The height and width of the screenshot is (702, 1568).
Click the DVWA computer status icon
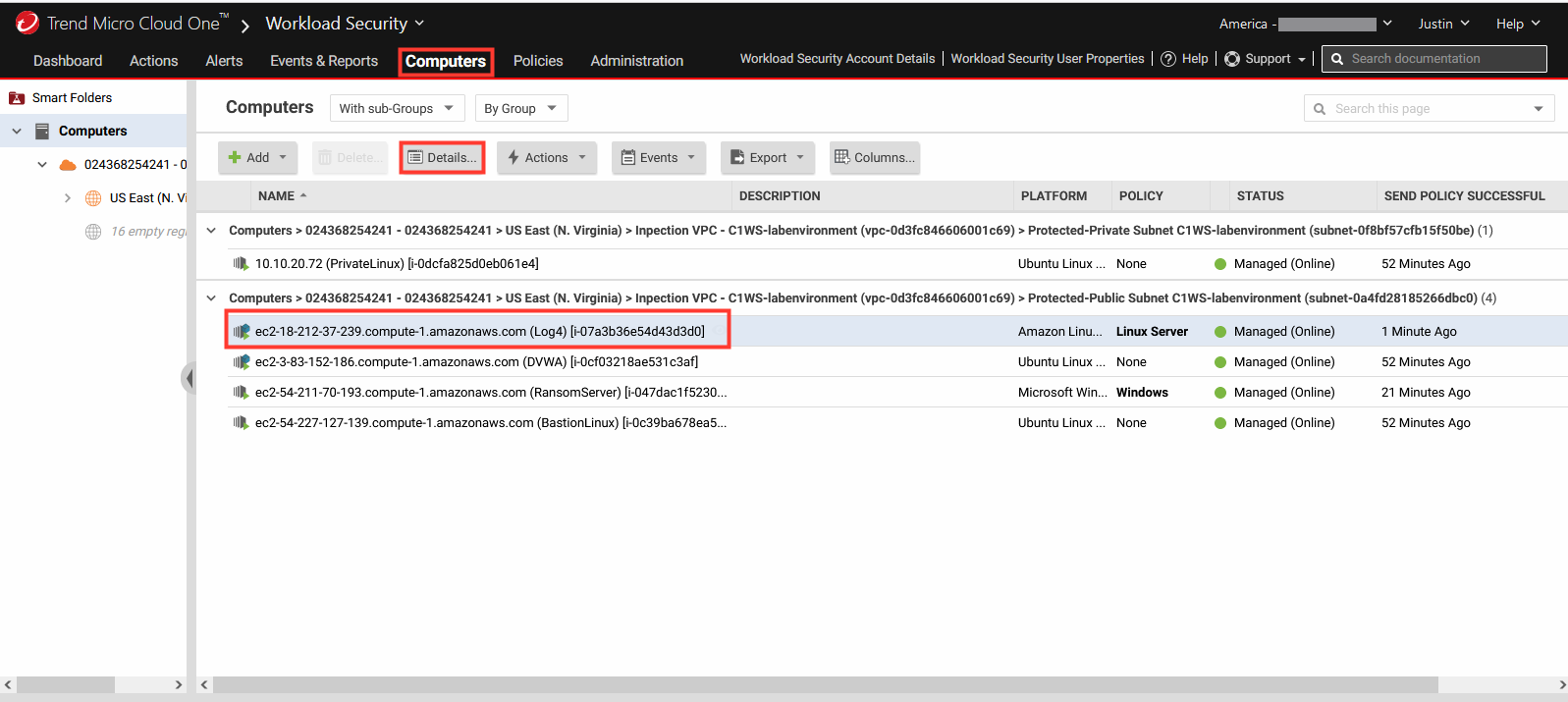[x=242, y=362]
